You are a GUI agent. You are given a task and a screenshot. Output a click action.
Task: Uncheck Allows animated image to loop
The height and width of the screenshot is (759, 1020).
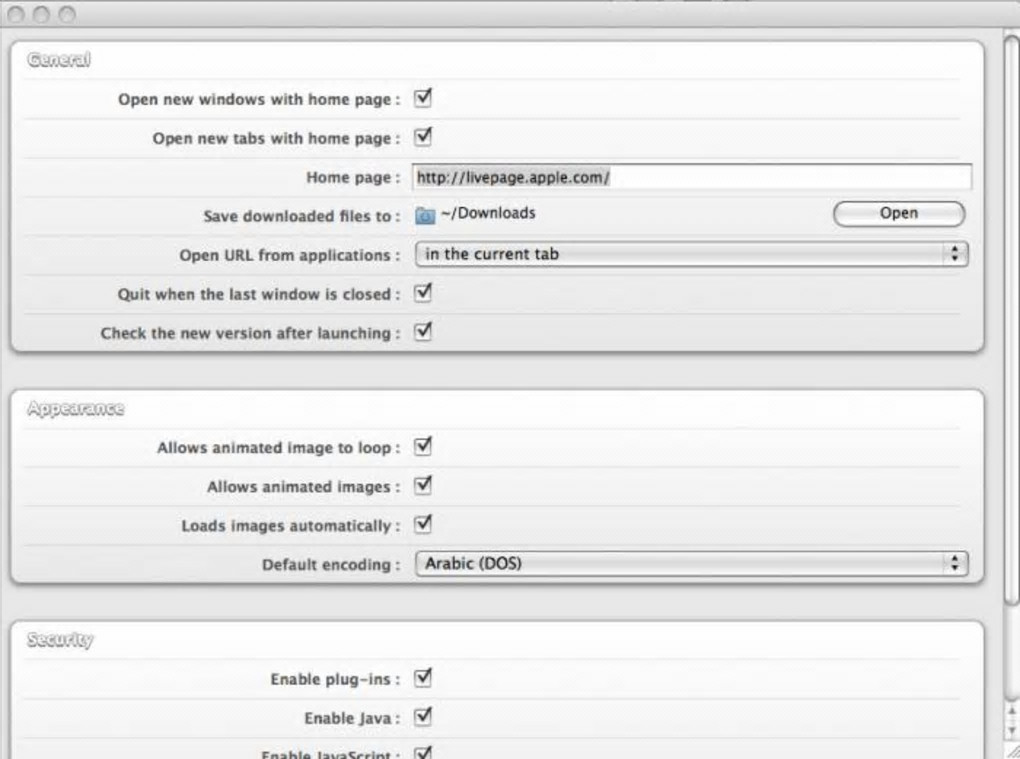423,446
